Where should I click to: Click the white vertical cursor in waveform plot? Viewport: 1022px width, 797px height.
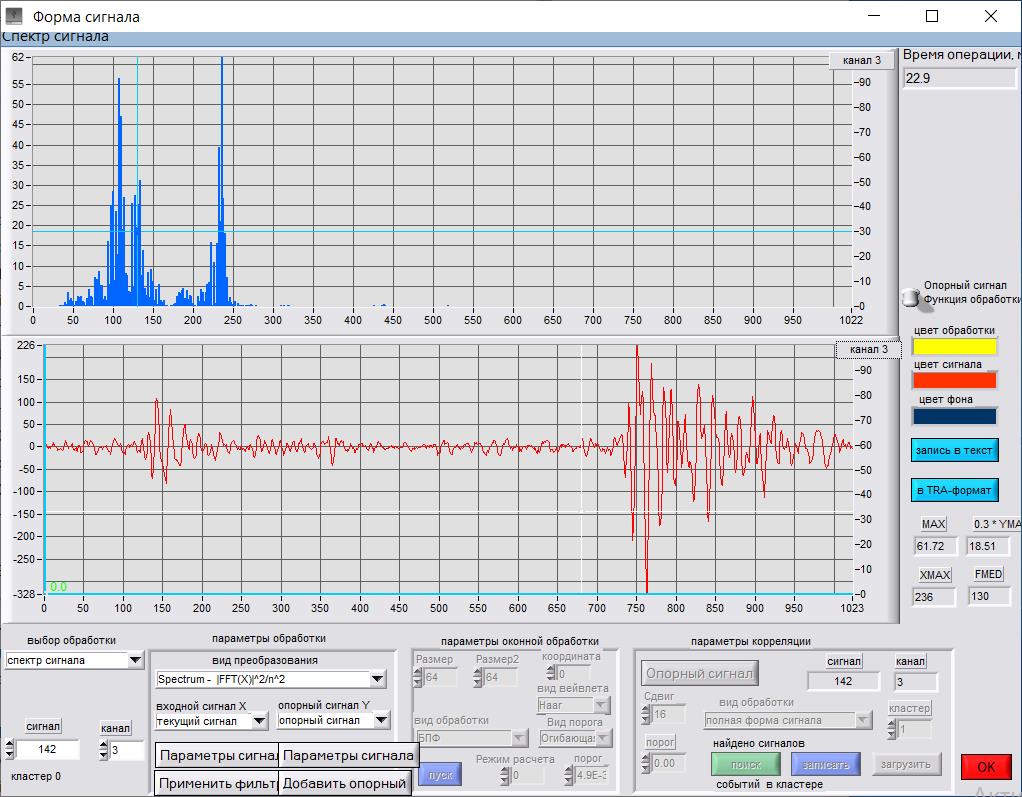click(x=581, y=470)
